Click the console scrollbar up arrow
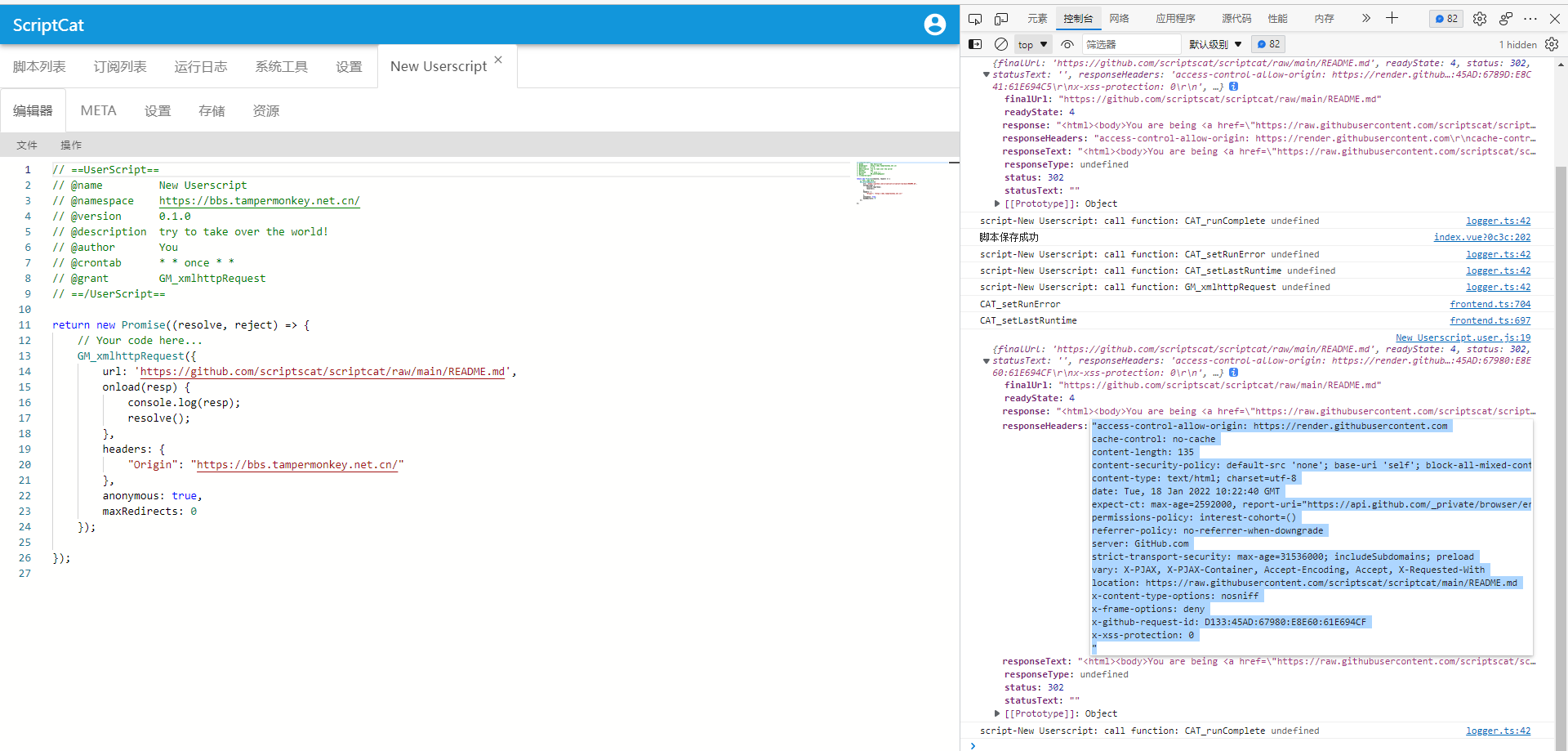 tap(1561, 64)
